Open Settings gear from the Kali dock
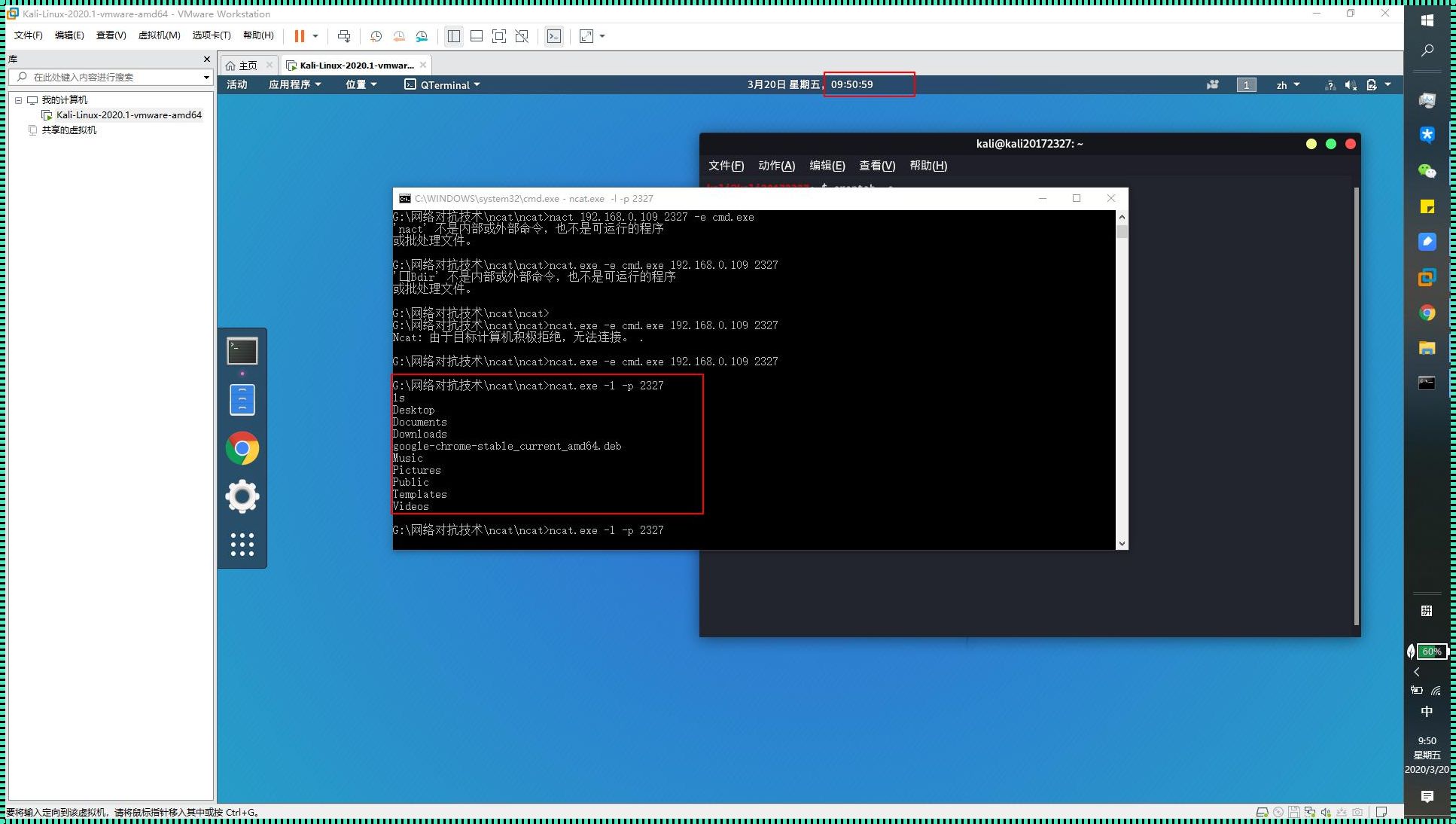 [x=242, y=496]
